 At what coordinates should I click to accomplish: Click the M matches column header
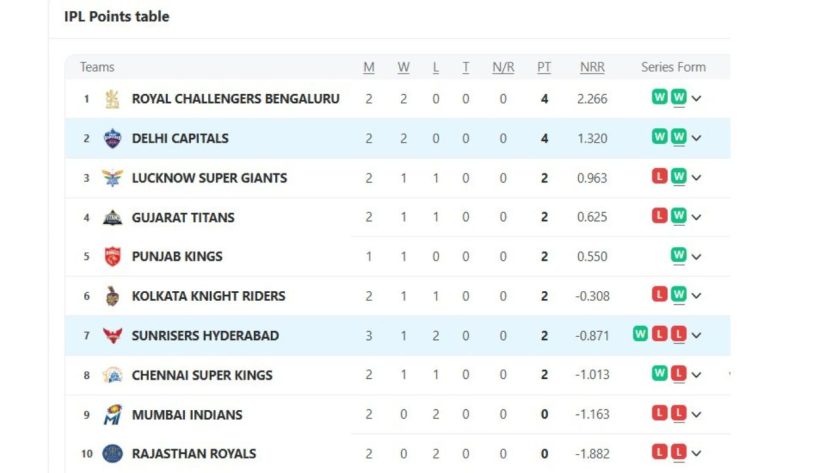(369, 67)
